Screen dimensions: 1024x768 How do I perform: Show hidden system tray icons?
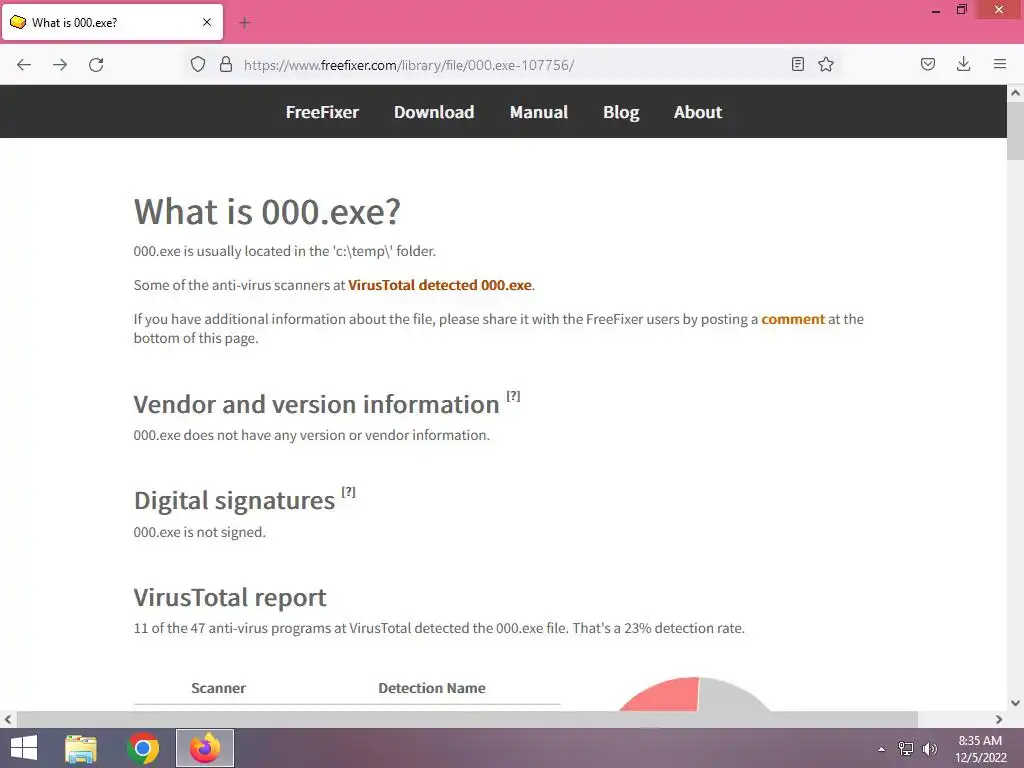(x=882, y=749)
